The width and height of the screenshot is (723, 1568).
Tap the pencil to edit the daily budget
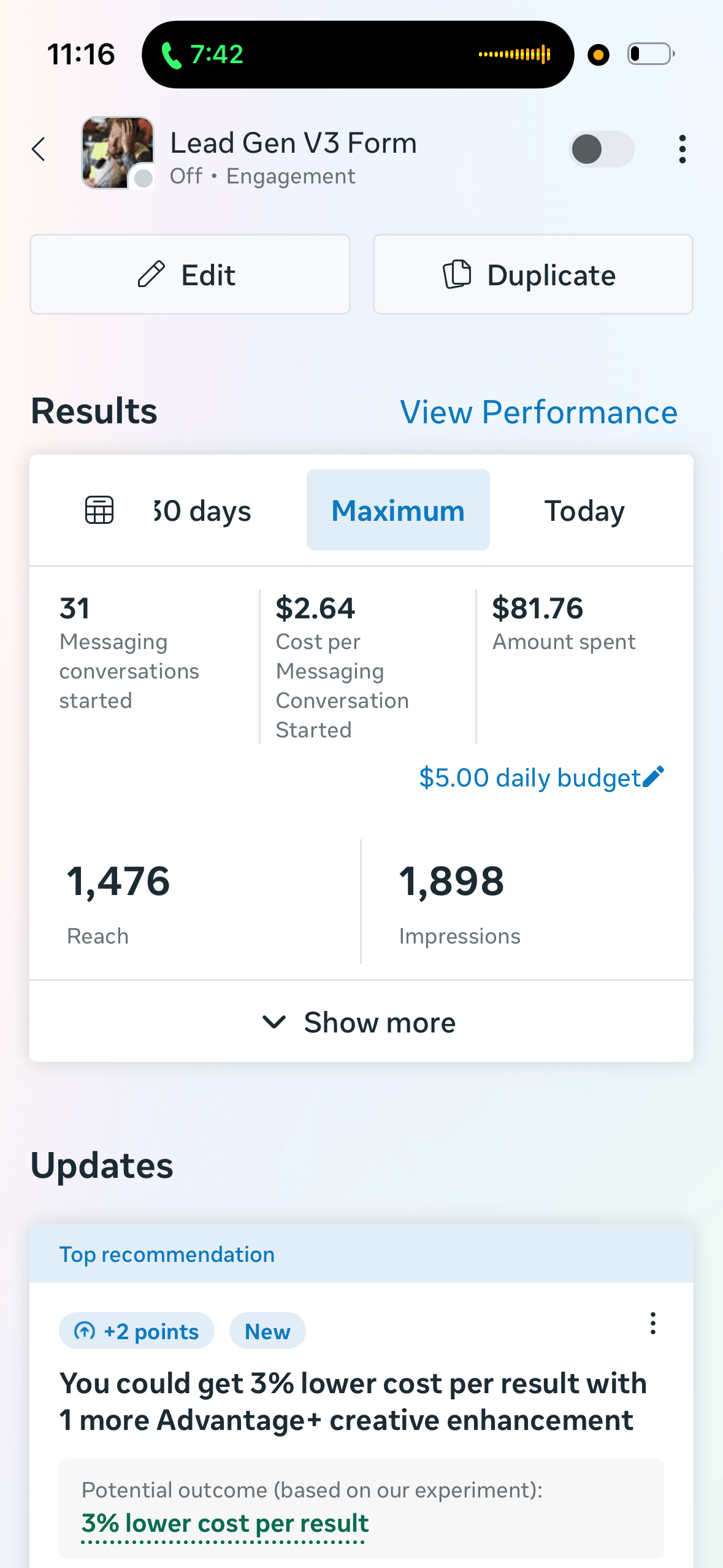point(654,777)
